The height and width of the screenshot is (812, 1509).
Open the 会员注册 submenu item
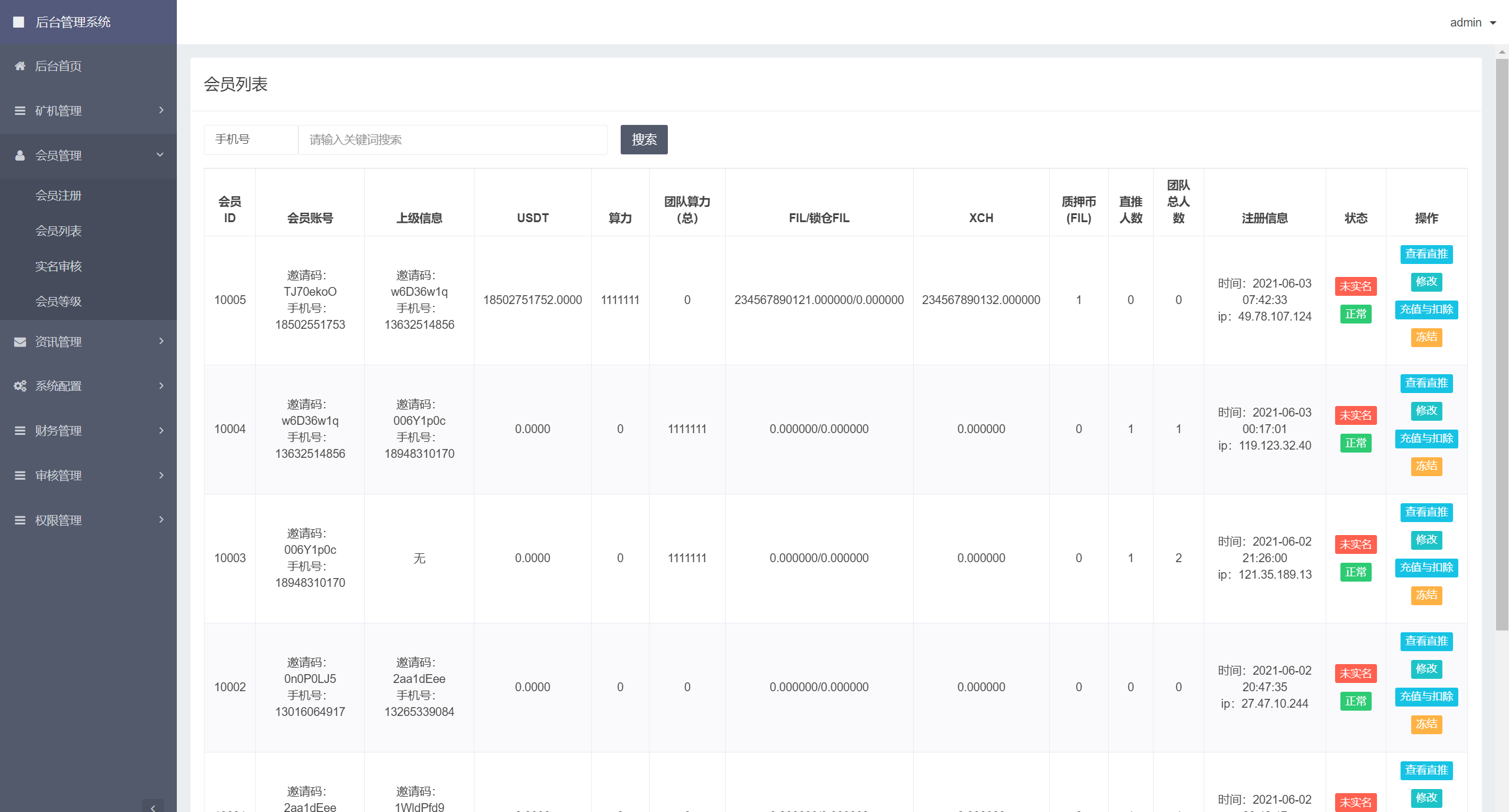(x=58, y=196)
